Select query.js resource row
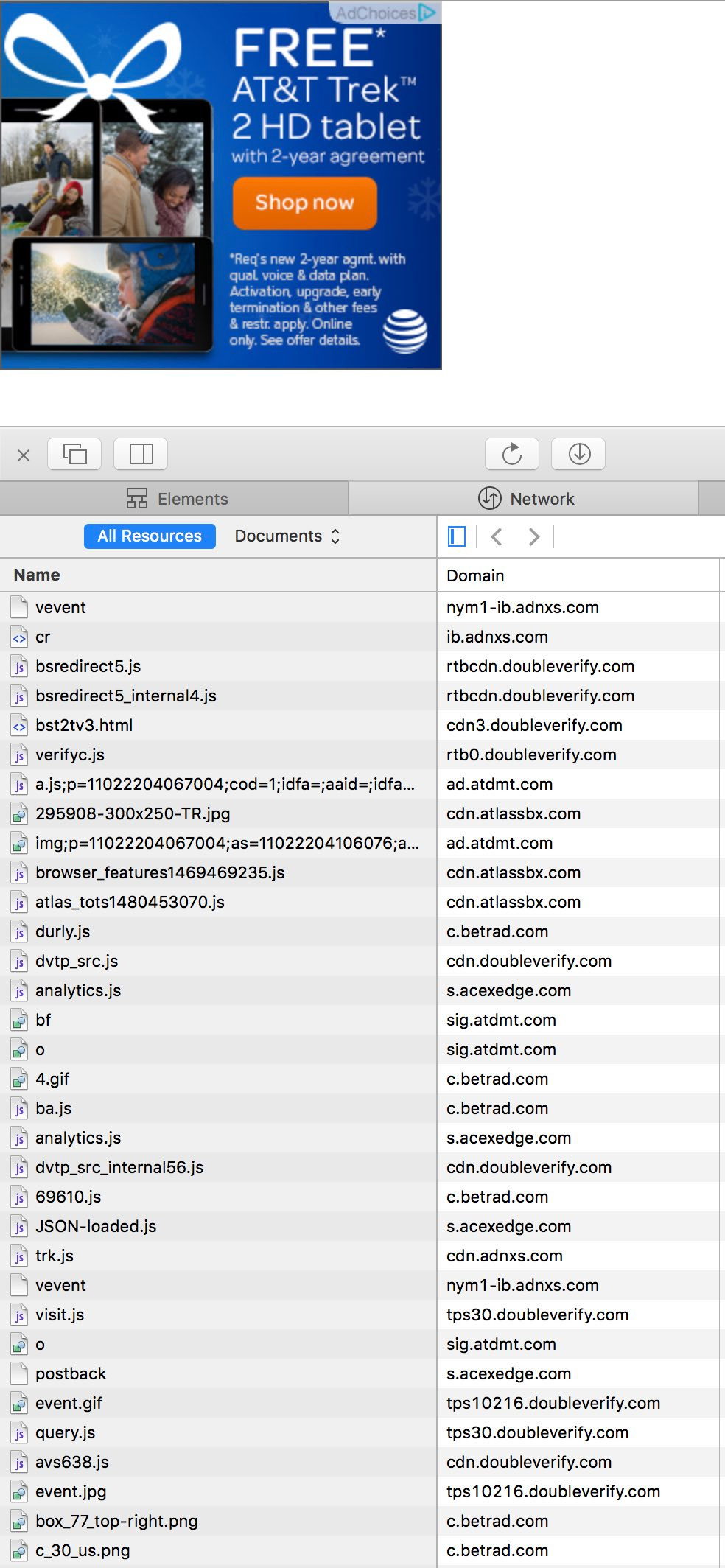725x1568 pixels. (x=218, y=1432)
